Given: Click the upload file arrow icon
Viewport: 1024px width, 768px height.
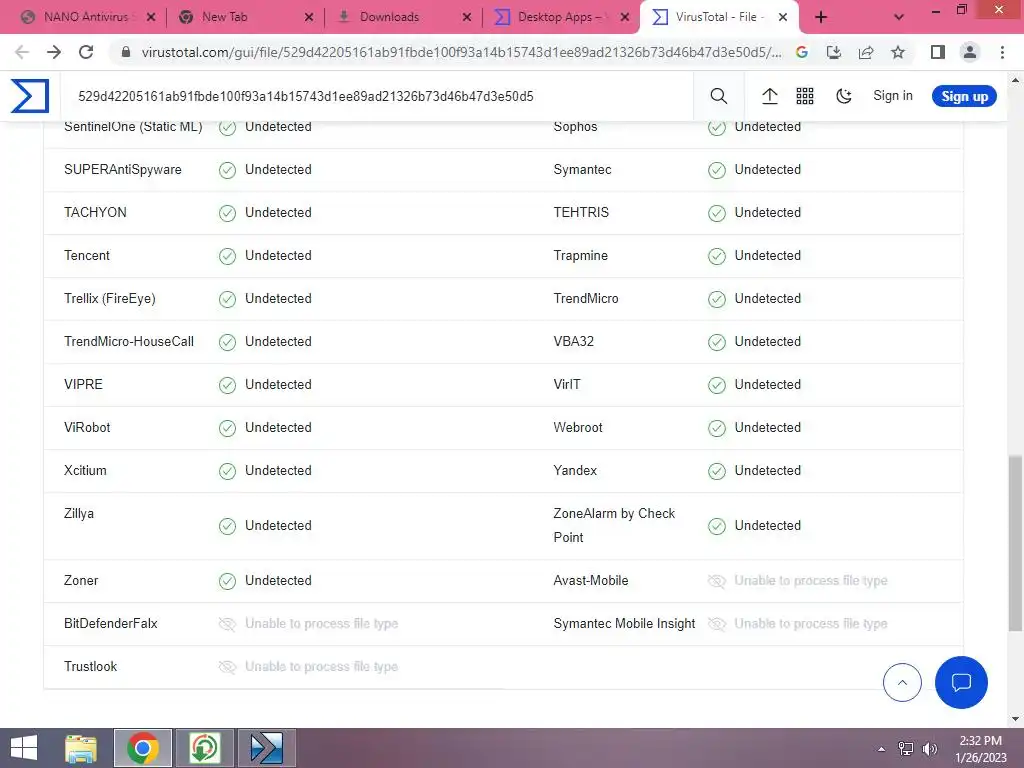Looking at the screenshot, I should tap(769, 96).
